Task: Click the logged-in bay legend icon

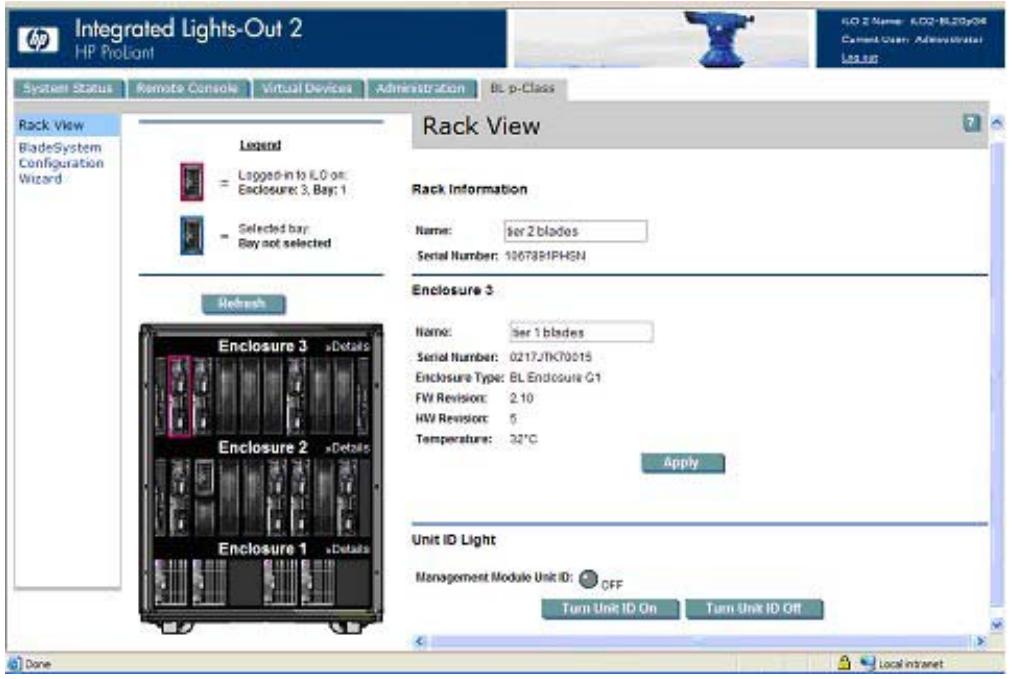Action: 192,182
